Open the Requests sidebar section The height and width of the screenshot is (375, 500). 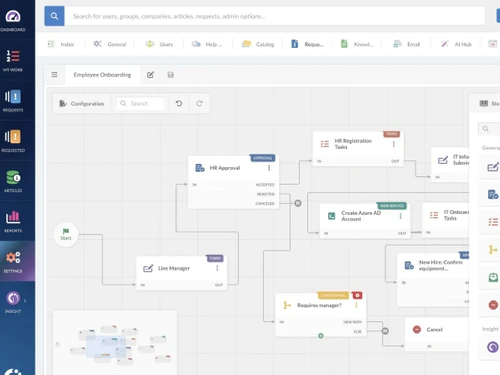tap(13, 100)
